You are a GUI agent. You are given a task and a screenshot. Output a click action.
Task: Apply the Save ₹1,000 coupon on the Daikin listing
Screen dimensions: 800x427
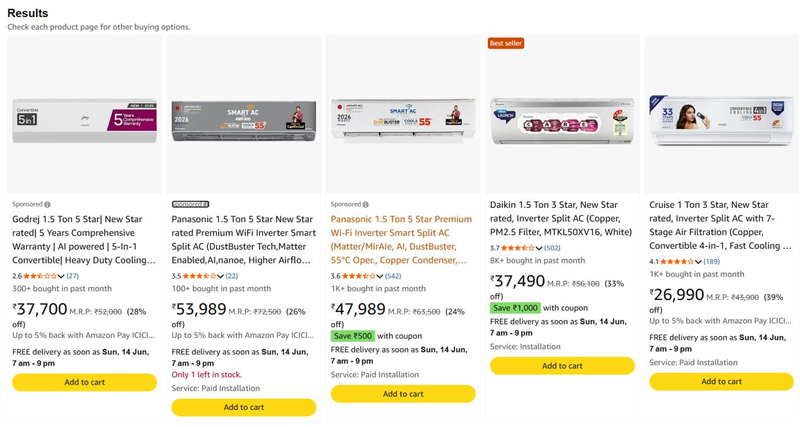pos(515,308)
